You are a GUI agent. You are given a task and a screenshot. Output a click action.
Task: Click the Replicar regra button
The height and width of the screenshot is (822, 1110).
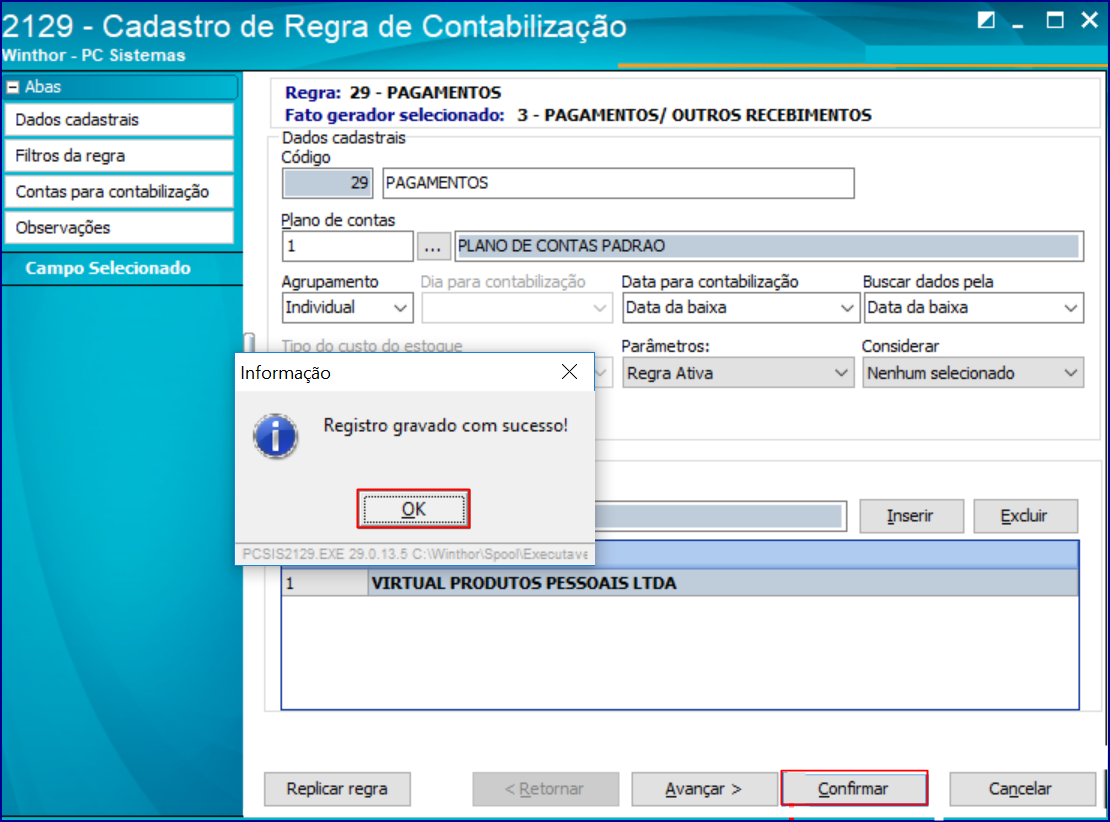click(x=337, y=789)
